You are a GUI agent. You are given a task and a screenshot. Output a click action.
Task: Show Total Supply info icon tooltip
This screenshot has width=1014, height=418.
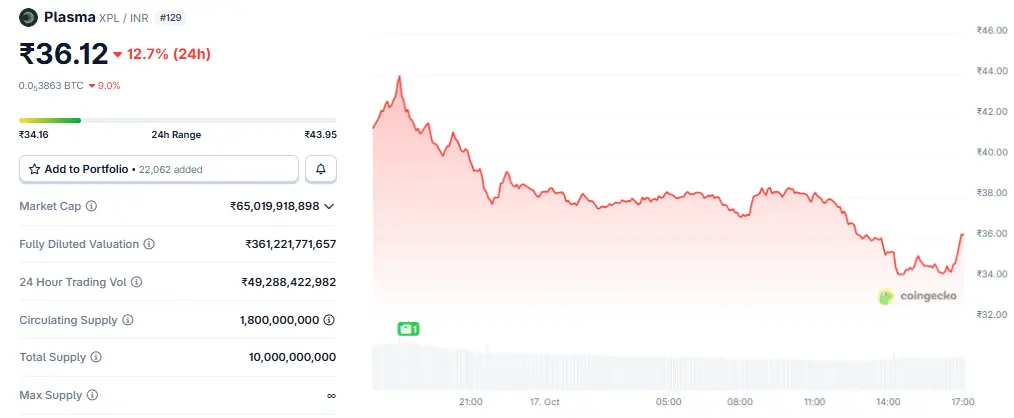(96, 357)
